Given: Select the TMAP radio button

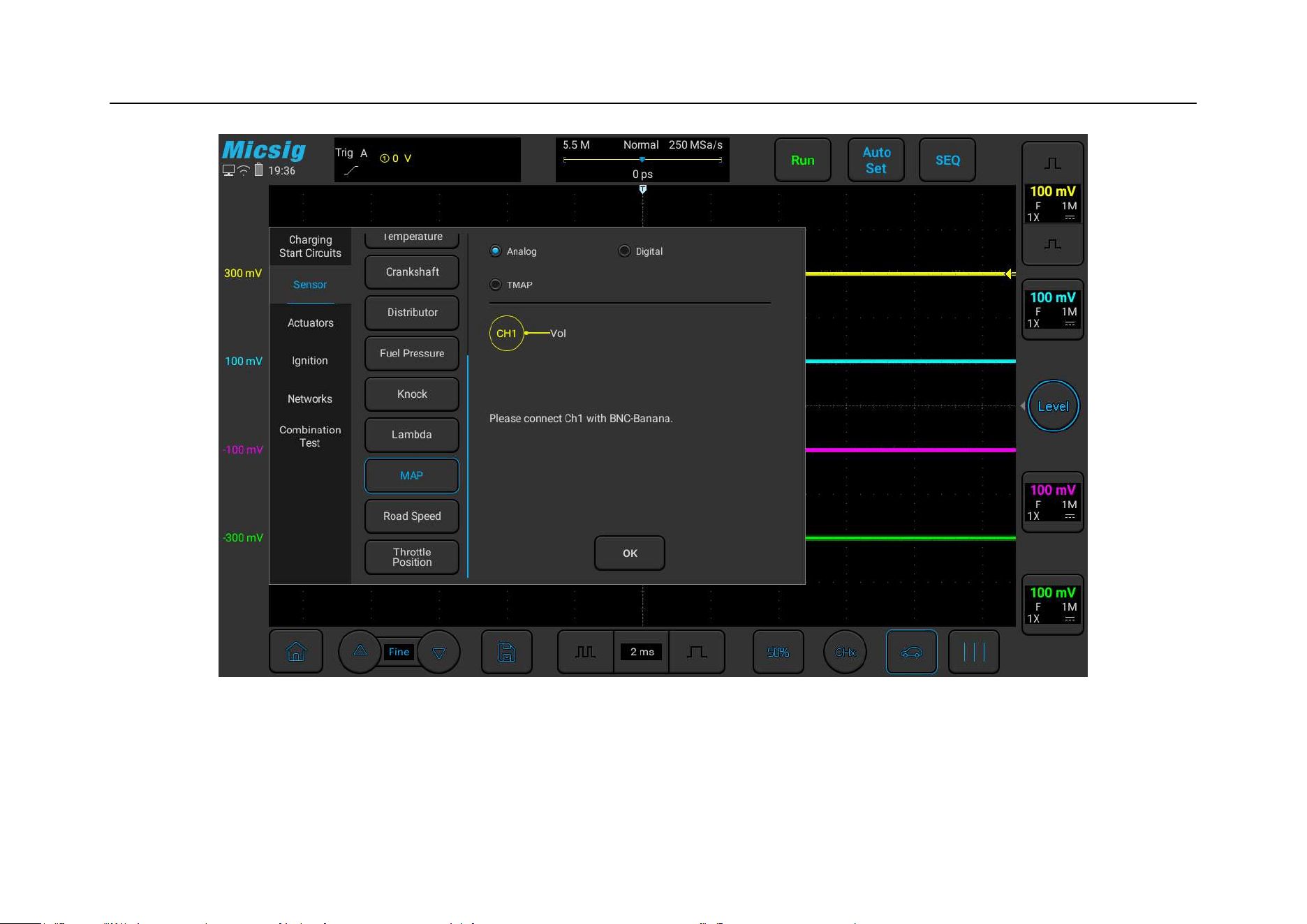Looking at the screenshot, I should (496, 285).
